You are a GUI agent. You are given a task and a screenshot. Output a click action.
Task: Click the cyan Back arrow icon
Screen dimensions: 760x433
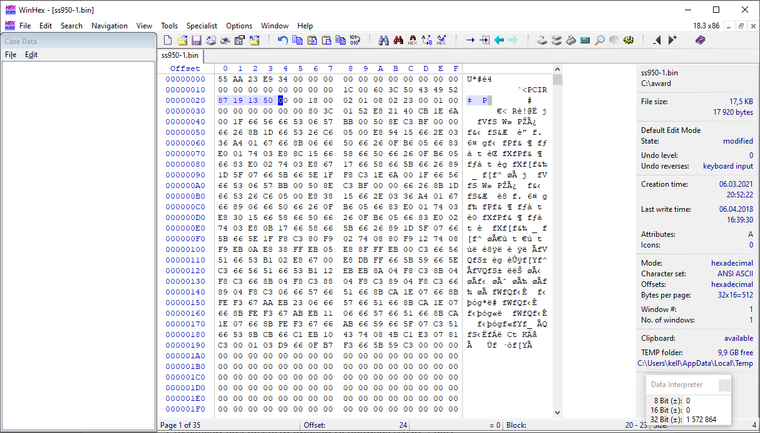pyautogui.click(x=499, y=40)
